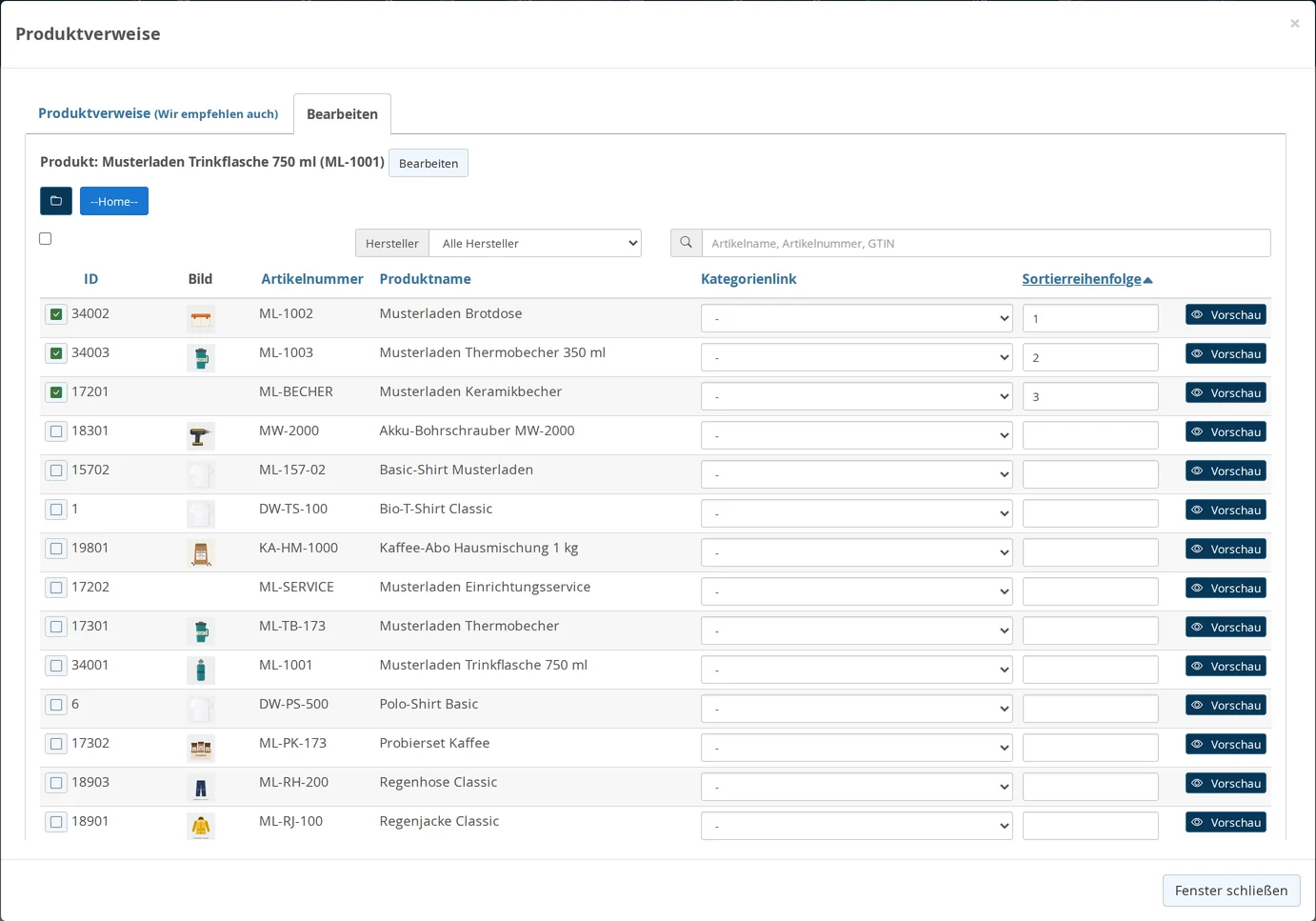Open the Alle Hersteller dropdown
Viewport: 1316px width, 921px height.
[535, 243]
